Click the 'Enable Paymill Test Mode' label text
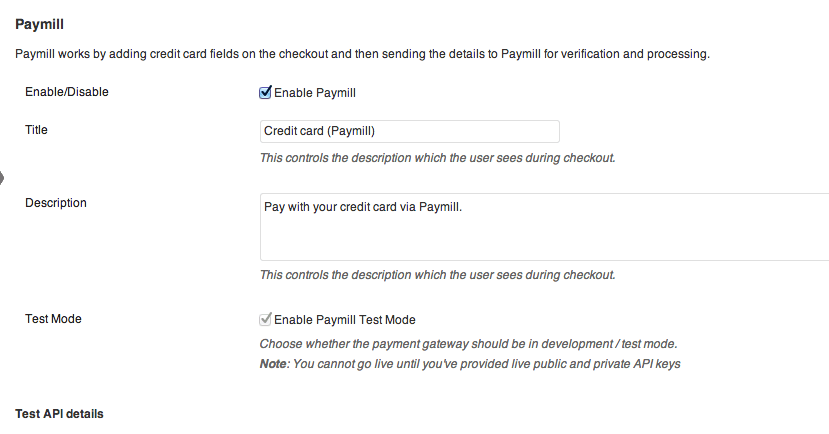The image size is (829, 434). pos(345,320)
